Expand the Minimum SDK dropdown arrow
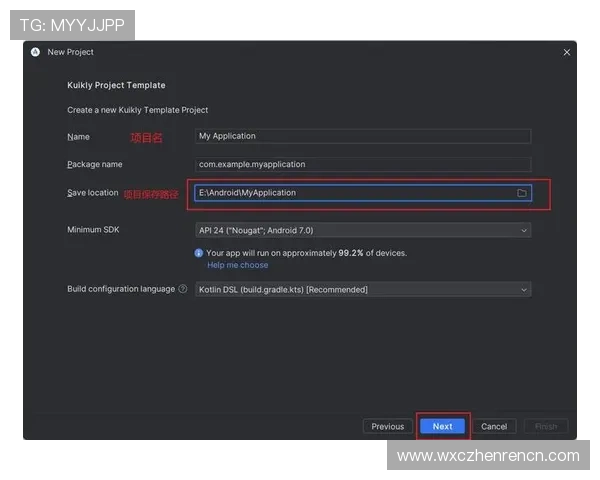600x480 pixels. coord(523,230)
